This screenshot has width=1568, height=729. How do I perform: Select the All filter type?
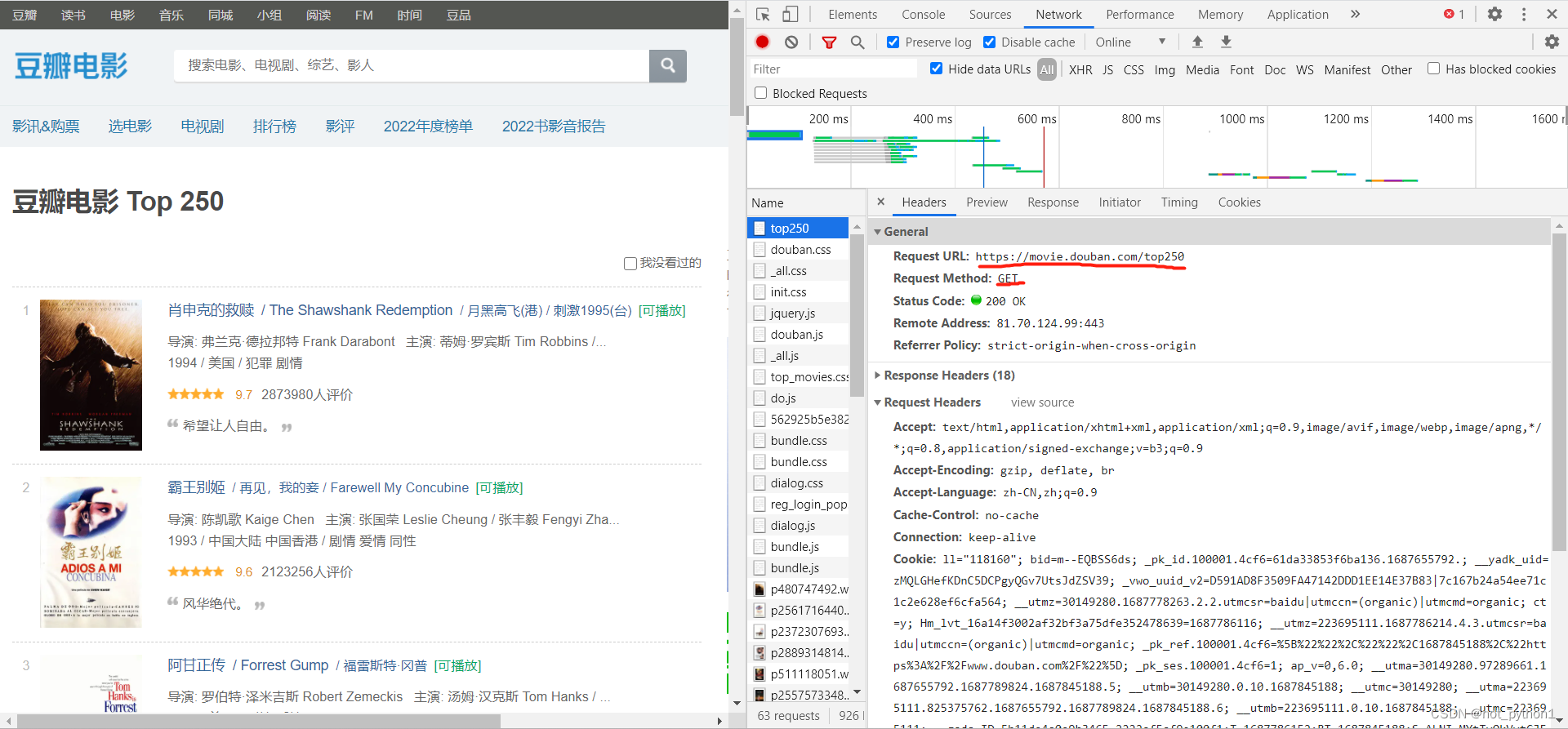pos(1047,69)
